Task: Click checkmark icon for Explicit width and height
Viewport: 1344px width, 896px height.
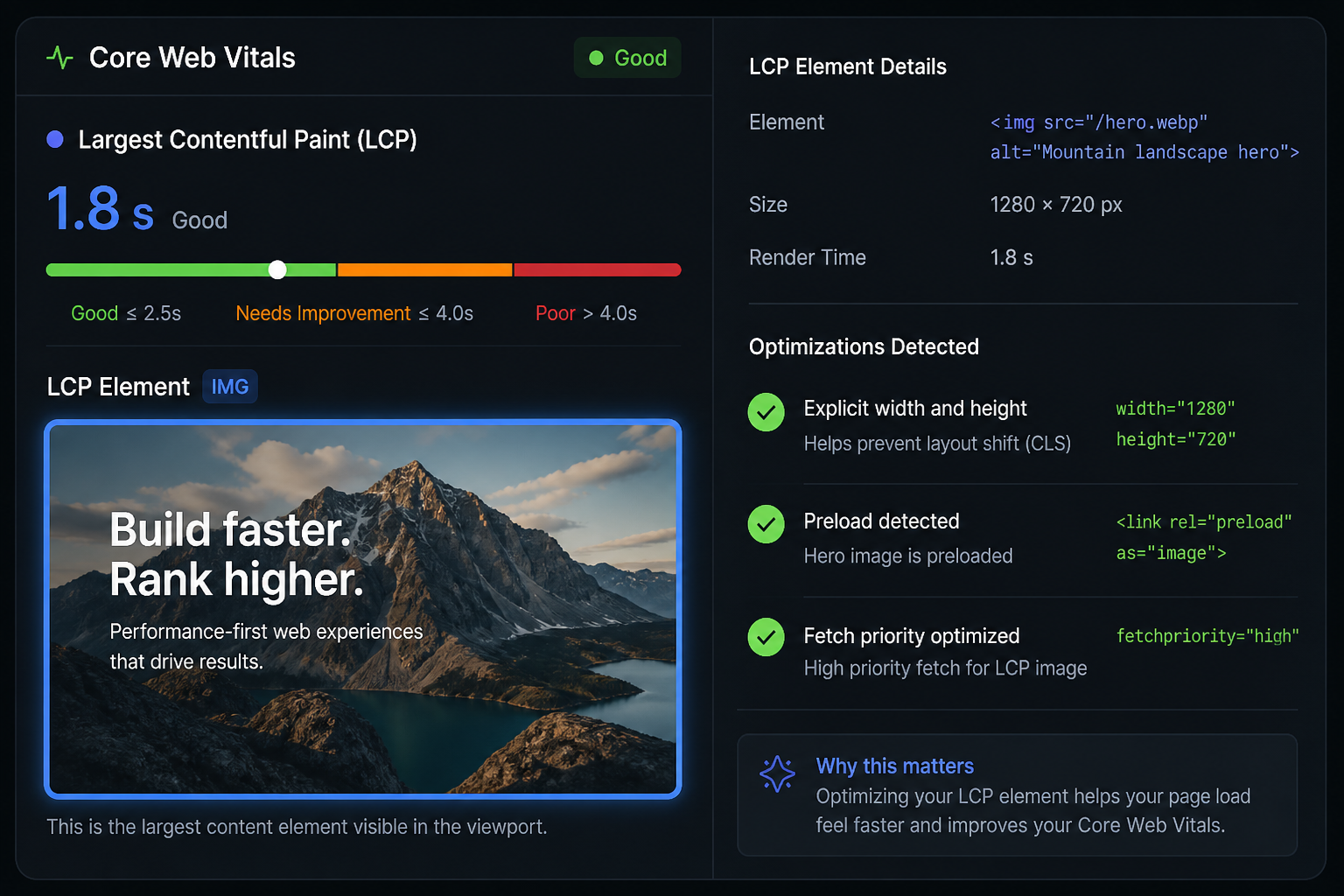Action: pos(766,412)
